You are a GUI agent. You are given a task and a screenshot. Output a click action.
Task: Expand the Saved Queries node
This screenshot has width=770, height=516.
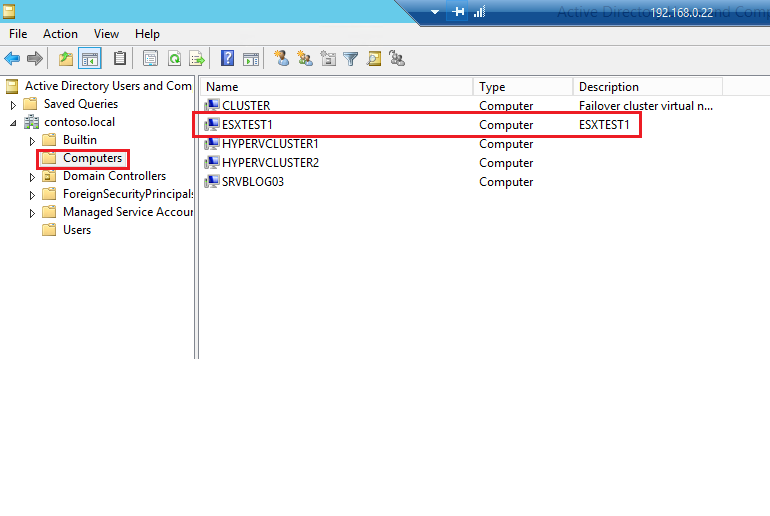coord(13,105)
